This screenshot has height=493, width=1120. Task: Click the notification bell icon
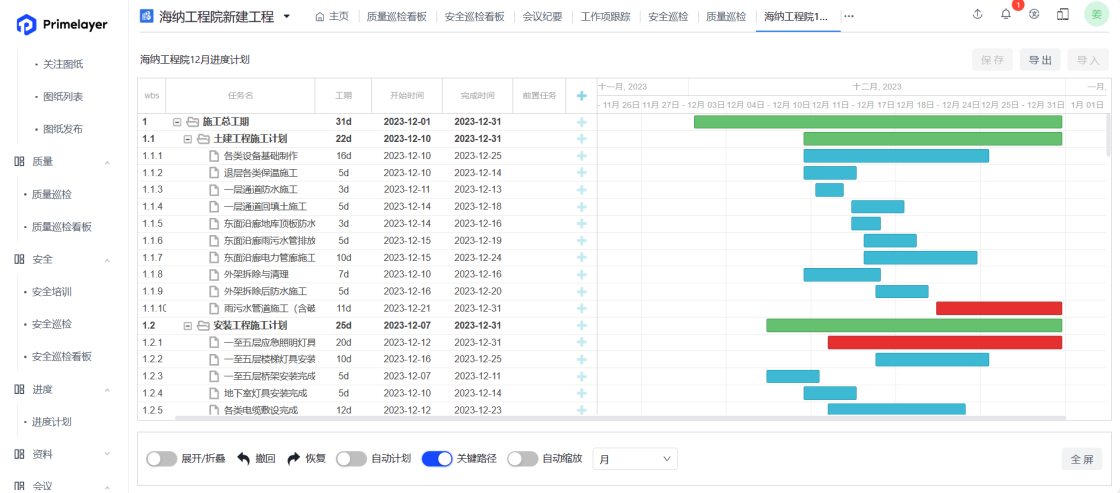[x=1005, y=15]
